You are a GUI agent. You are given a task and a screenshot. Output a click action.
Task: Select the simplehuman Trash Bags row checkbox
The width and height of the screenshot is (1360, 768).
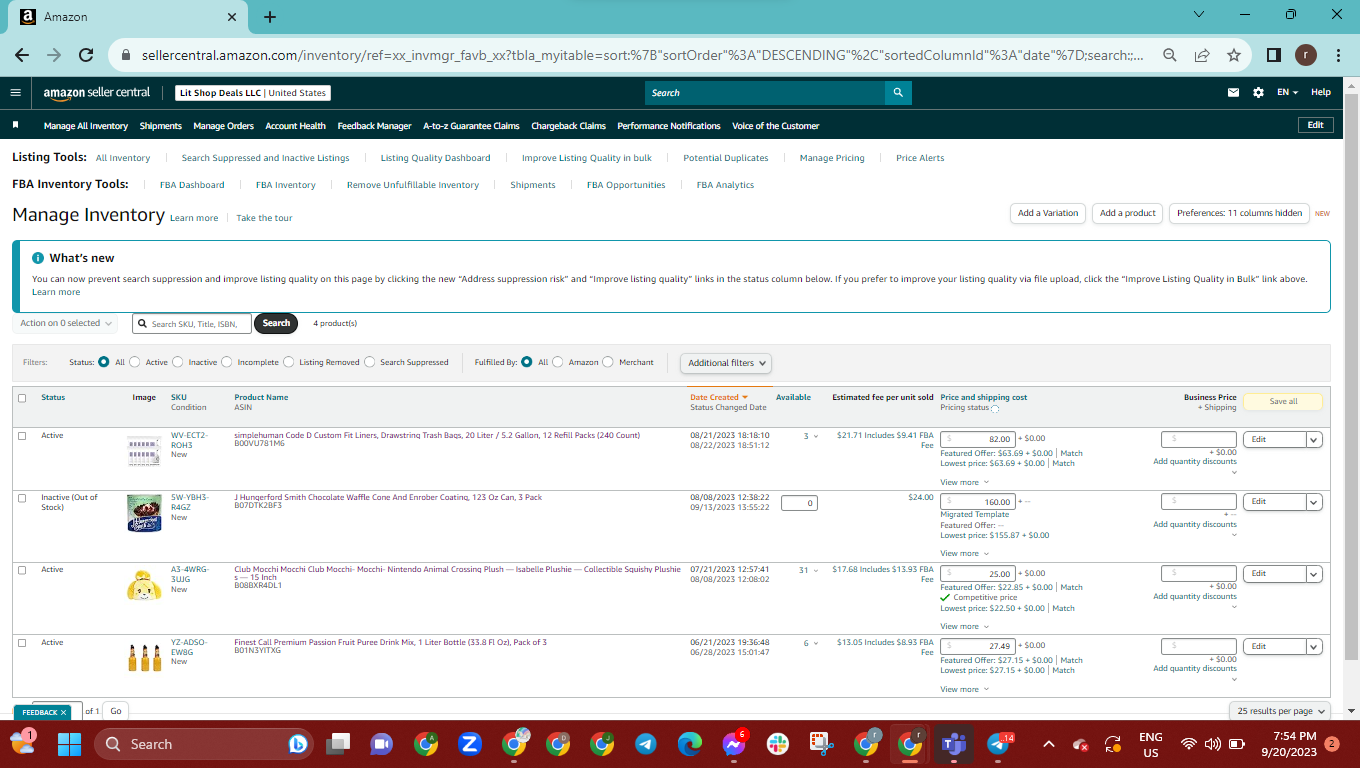coord(22,436)
